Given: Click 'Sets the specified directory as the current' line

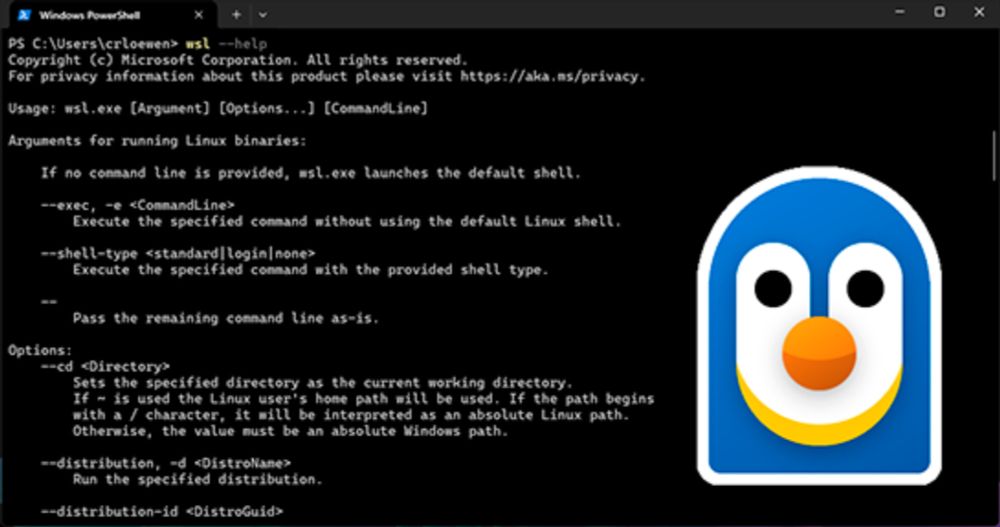Looking at the screenshot, I should coord(323,383).
